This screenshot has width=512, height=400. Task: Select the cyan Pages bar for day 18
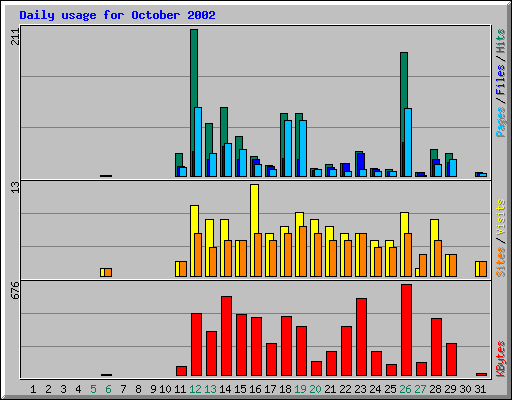(x=288, y=148)
